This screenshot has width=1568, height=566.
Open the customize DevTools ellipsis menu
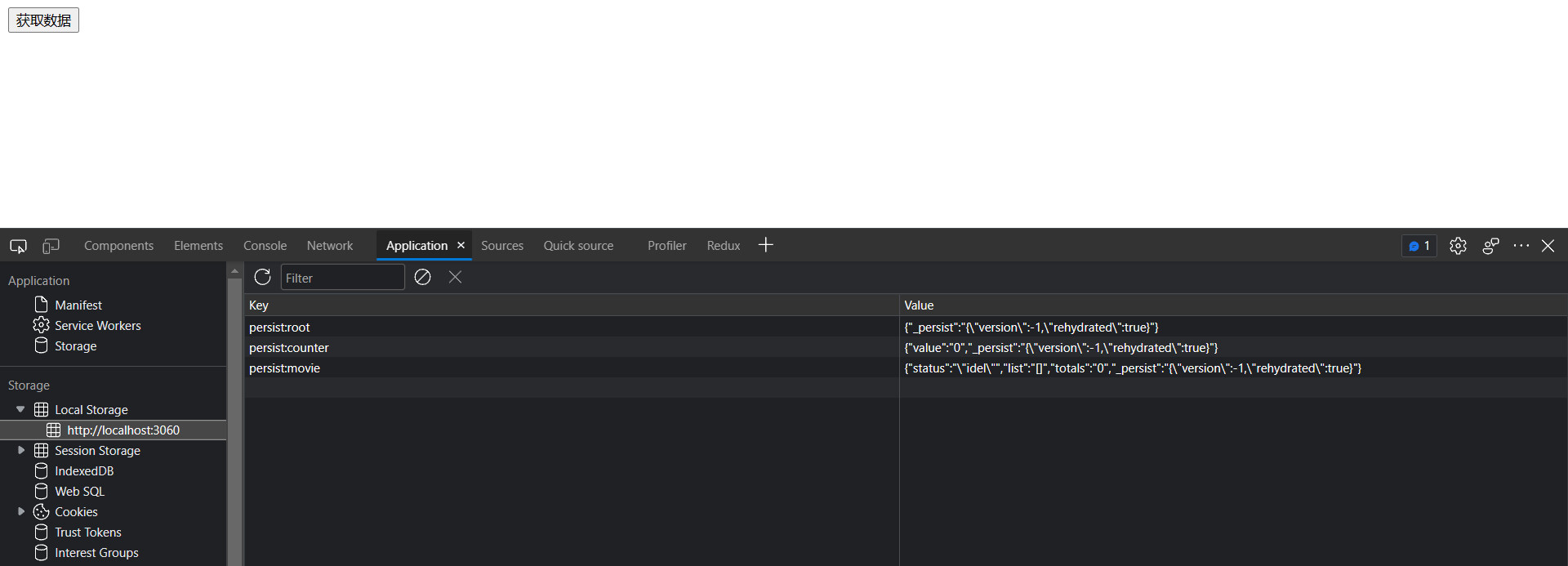click(x=1521, y=245)
